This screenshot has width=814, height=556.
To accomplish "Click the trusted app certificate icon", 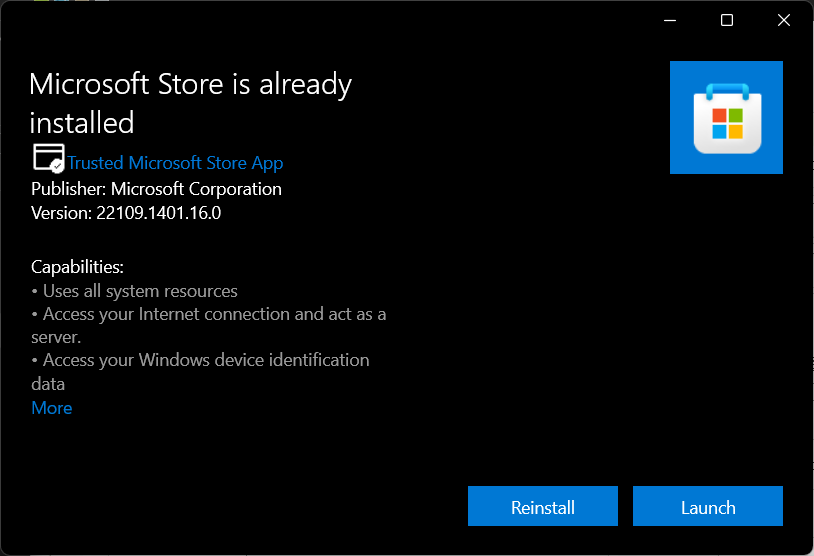I will tap(46, 158).
